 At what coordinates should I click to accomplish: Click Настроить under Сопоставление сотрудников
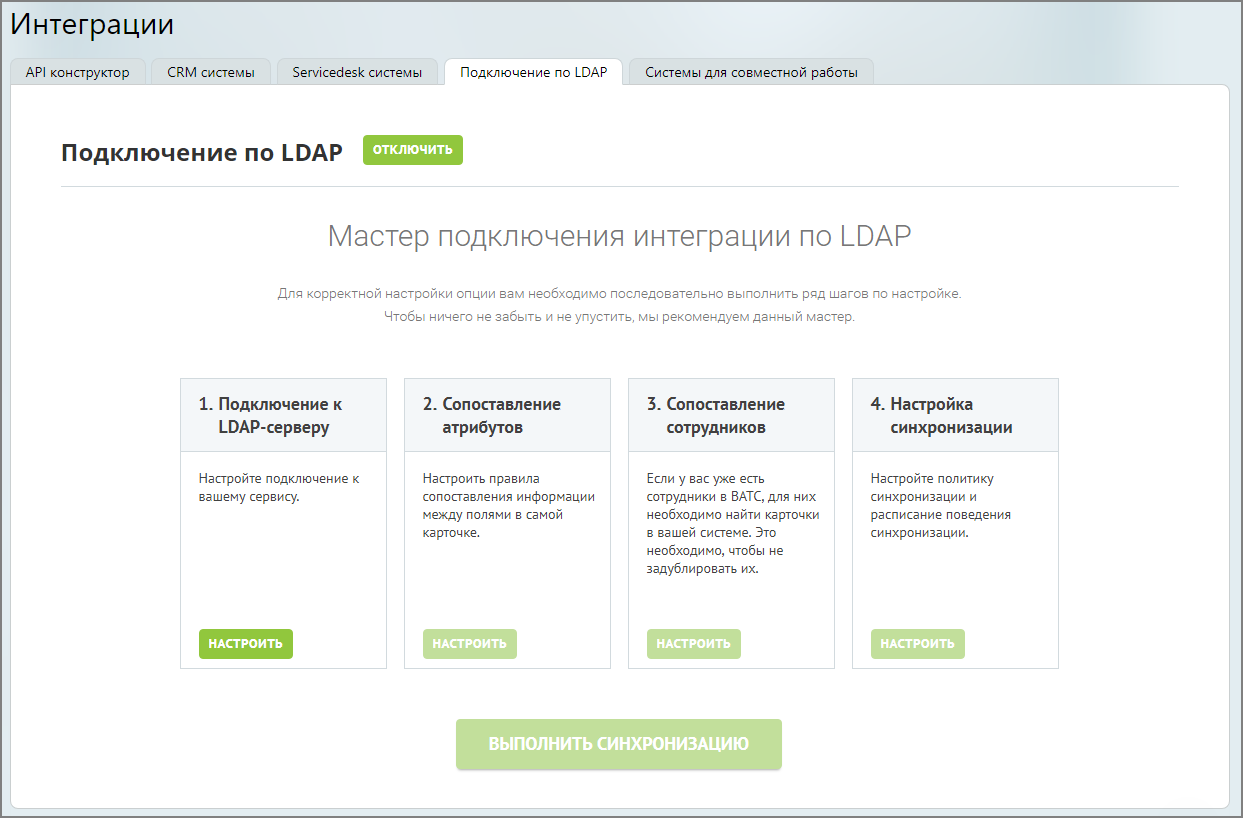click(694, 644)
